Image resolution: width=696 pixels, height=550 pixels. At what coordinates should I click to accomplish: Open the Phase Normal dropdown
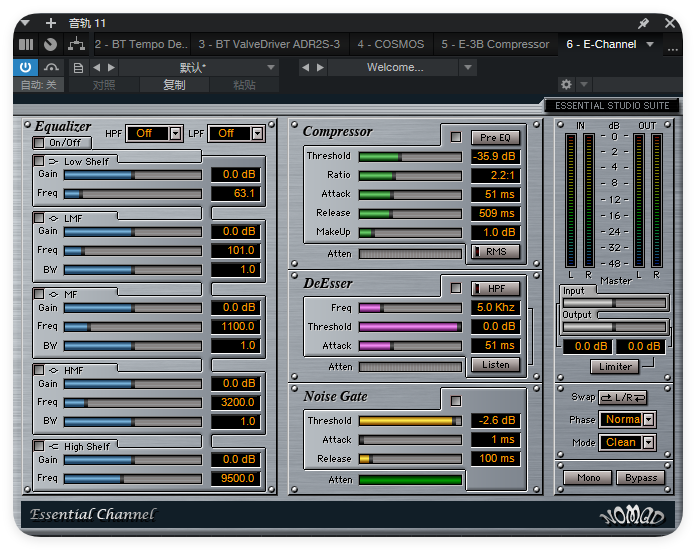pyautogui.click(x=627, y=419)
